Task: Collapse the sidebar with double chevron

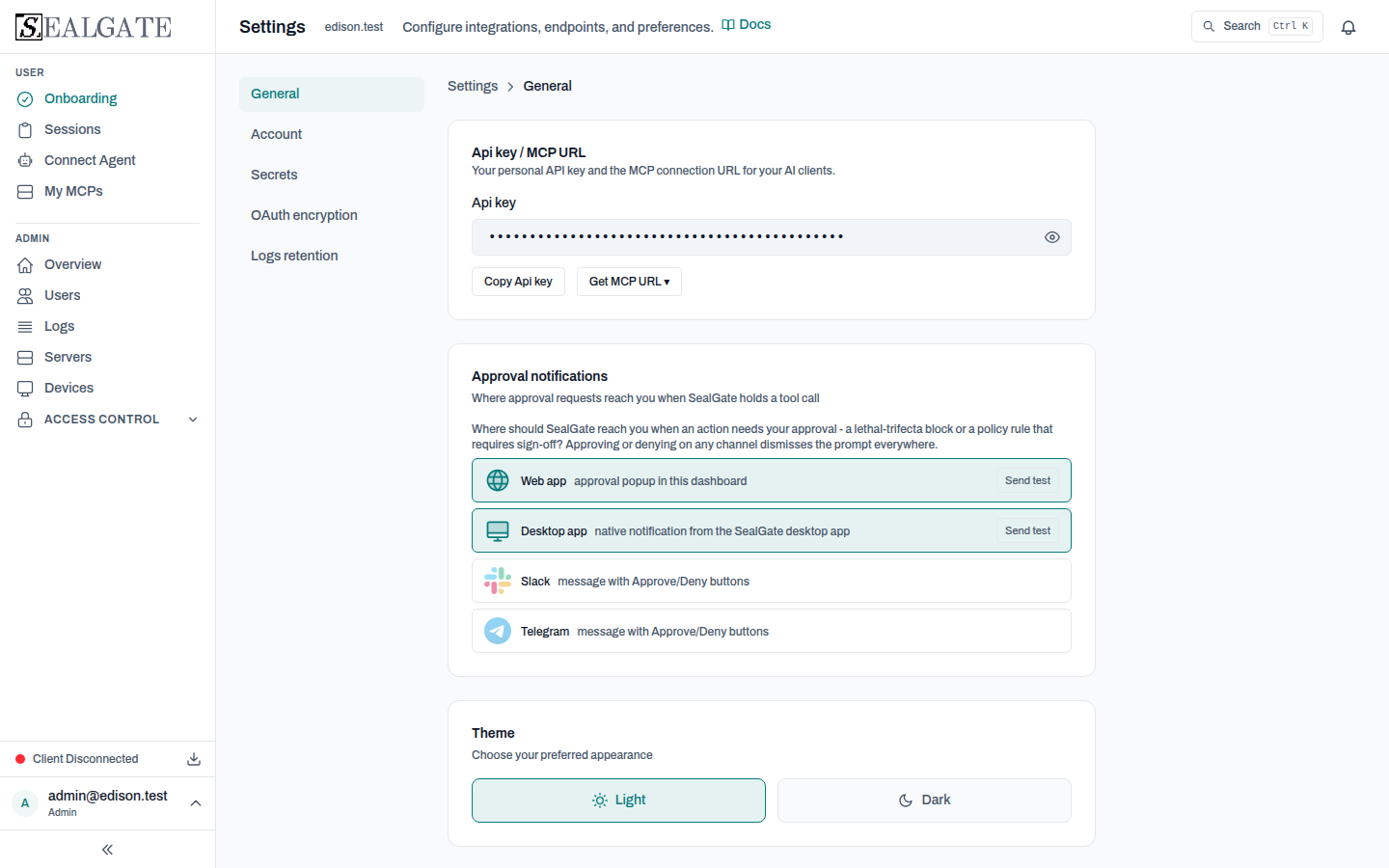Action: 107,850
